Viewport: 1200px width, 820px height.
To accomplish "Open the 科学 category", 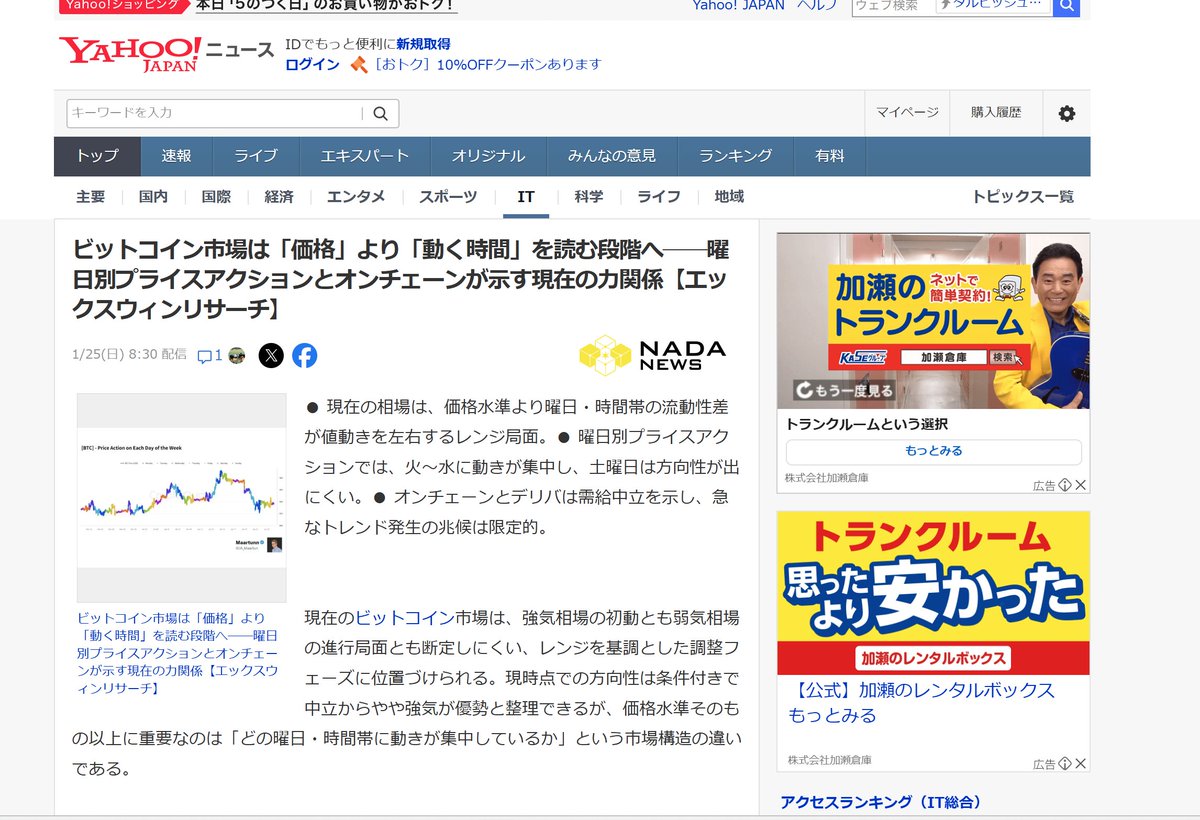I will (x=589, y=197).
